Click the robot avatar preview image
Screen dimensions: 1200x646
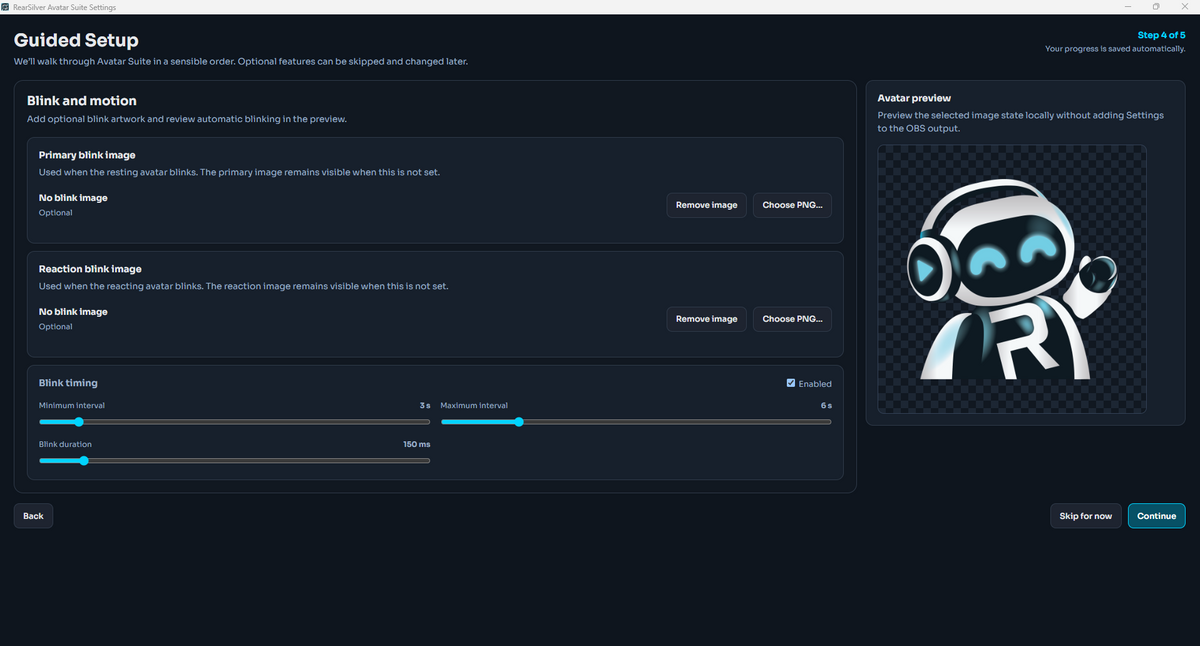pyautogui.click(x=1012, y=279)
